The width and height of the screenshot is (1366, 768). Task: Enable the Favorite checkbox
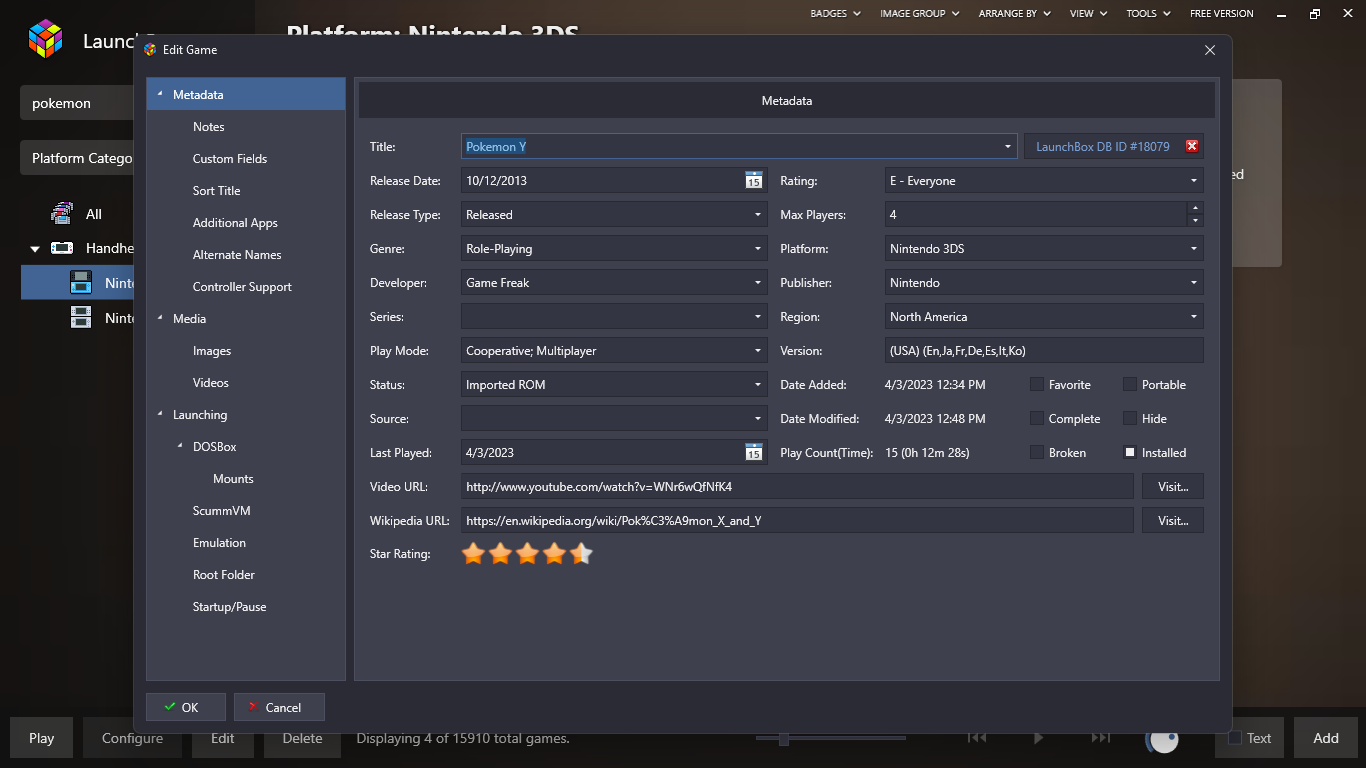(x=1037, y=385)
